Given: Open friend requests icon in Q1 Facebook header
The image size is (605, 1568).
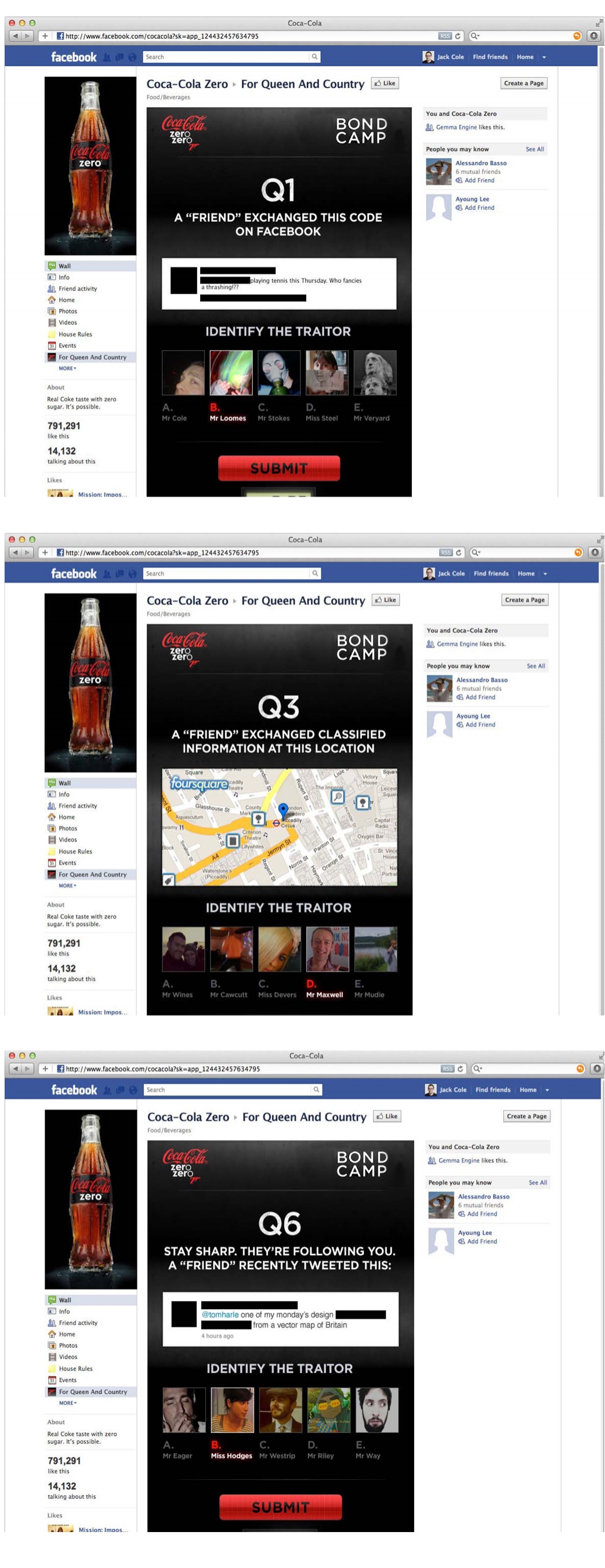Looking at the screenshot, I should coord(107,57).
